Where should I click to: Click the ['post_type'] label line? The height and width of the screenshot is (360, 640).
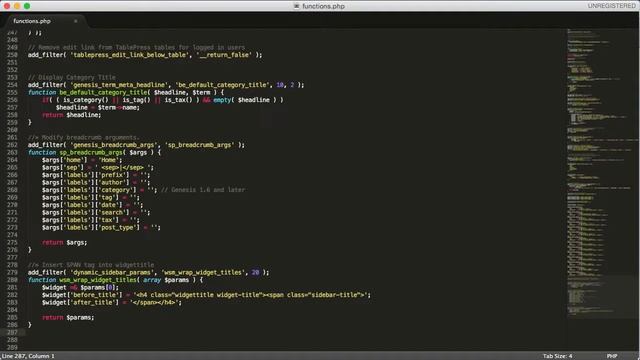pyautogui.click(x=101, y=227)
